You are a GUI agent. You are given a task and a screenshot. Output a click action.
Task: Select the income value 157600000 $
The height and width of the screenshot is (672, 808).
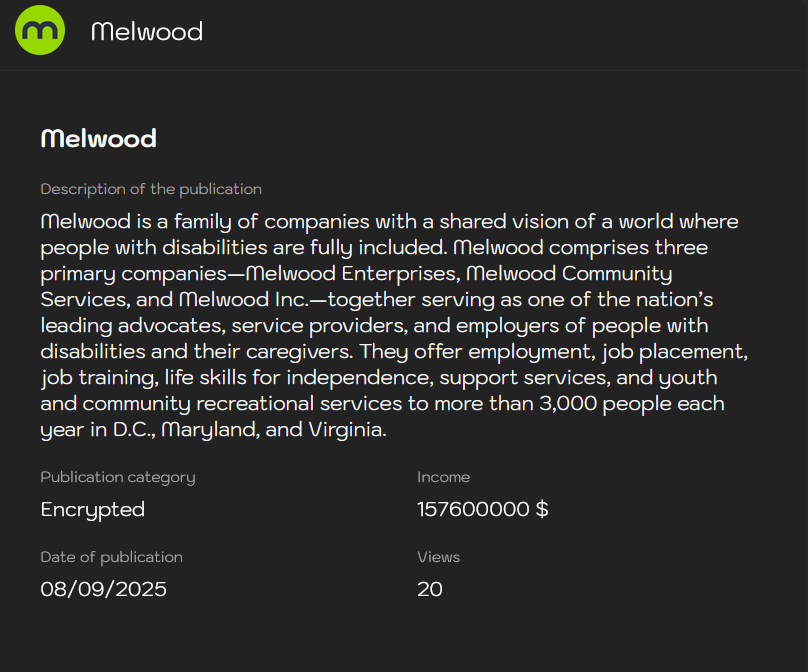482,509
